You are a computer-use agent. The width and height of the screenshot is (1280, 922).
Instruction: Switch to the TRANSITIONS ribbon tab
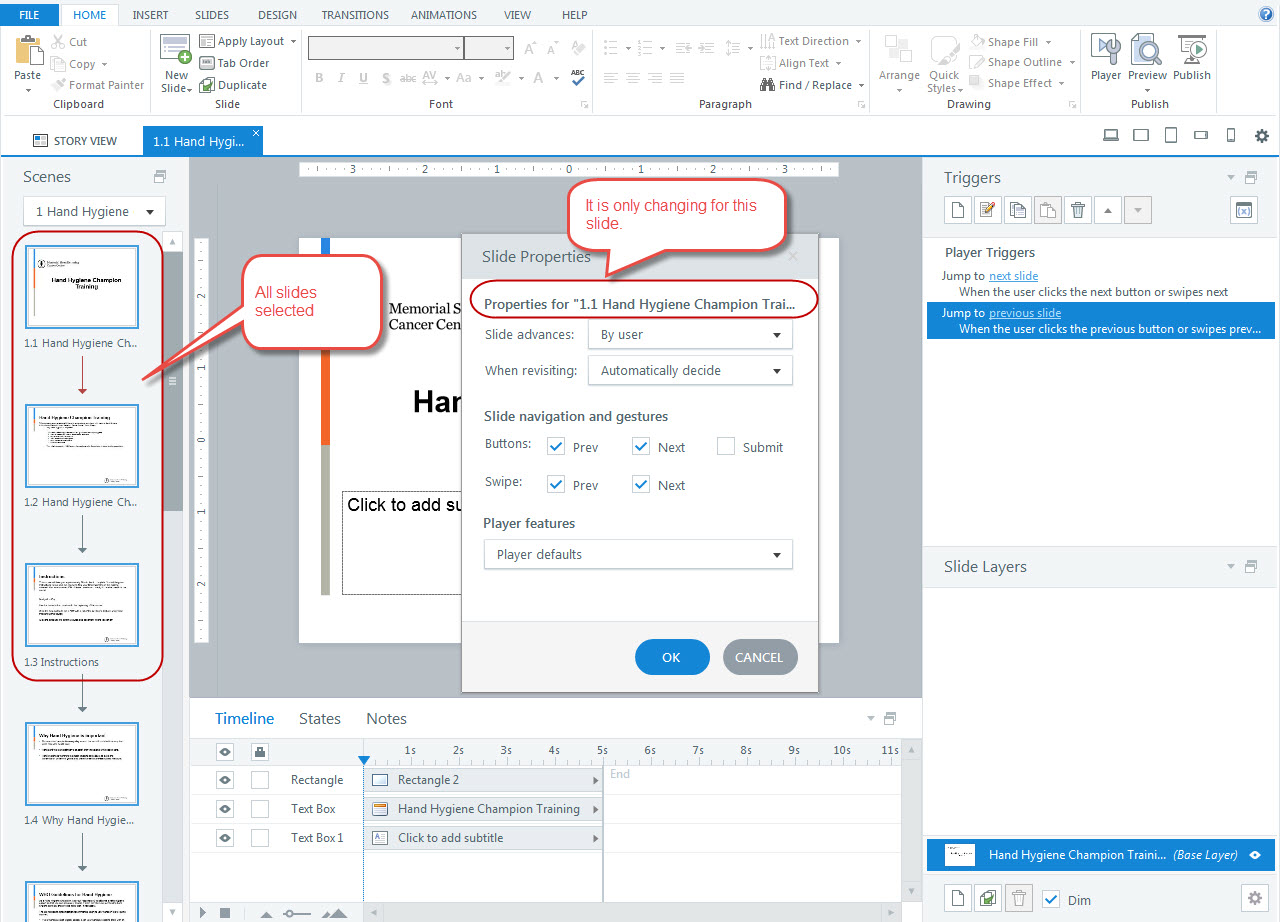[355, 15]
